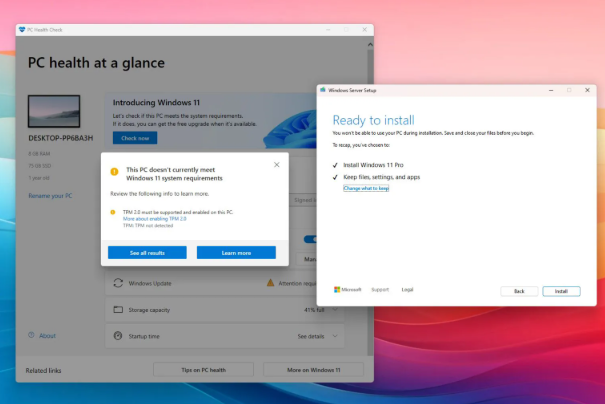Viewport: 605px width, 404px height.
Task: Close the PC Health Check window
Action: [x=365, y=30]
